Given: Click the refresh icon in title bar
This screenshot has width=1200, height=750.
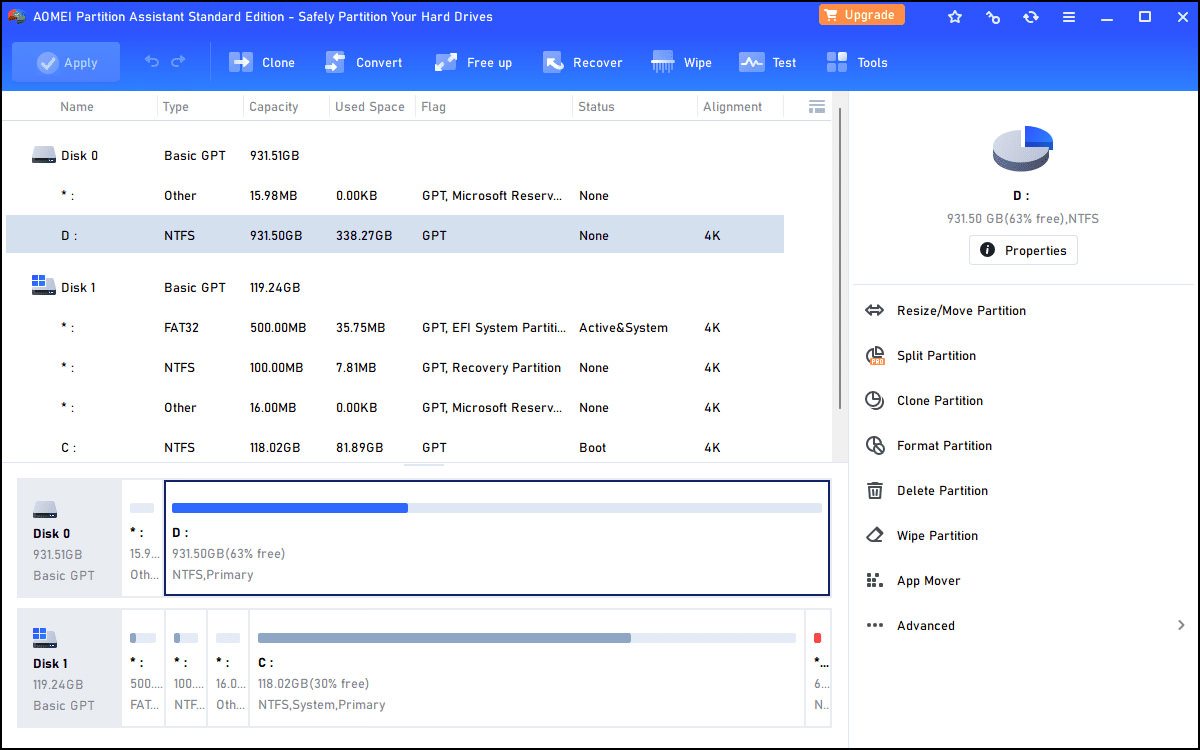Looking at the screenshot, I should [x=1031, y=17].
